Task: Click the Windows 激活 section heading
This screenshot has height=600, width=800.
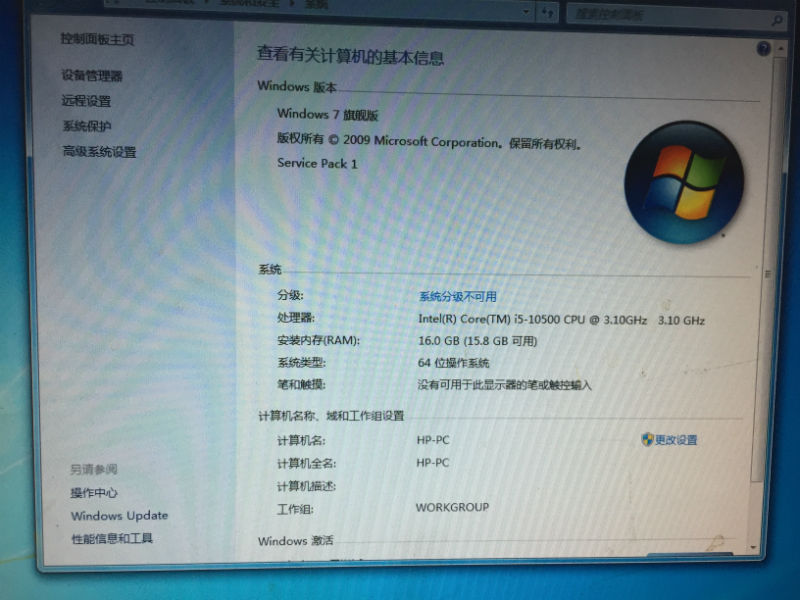Action: [295, 541]
